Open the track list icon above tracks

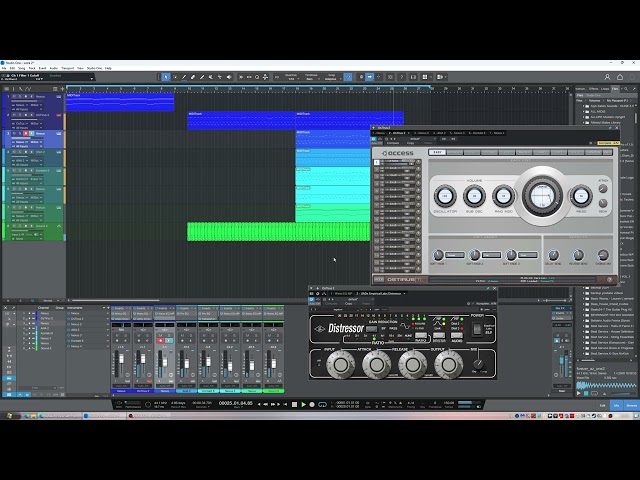[x=7, y=89]
